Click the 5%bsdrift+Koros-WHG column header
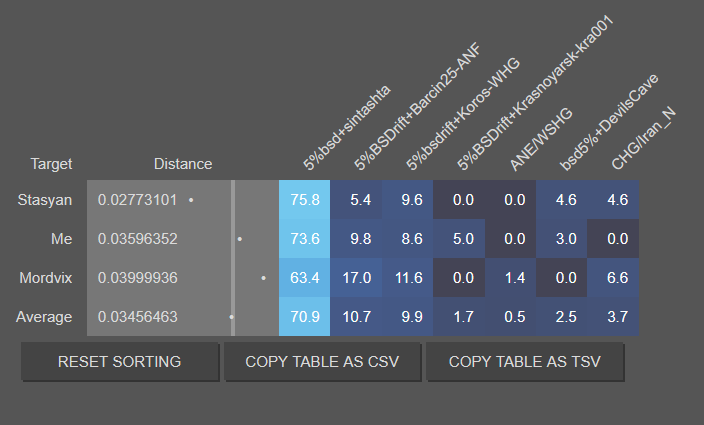The image size is (704, 425). [x=463, y=114]
